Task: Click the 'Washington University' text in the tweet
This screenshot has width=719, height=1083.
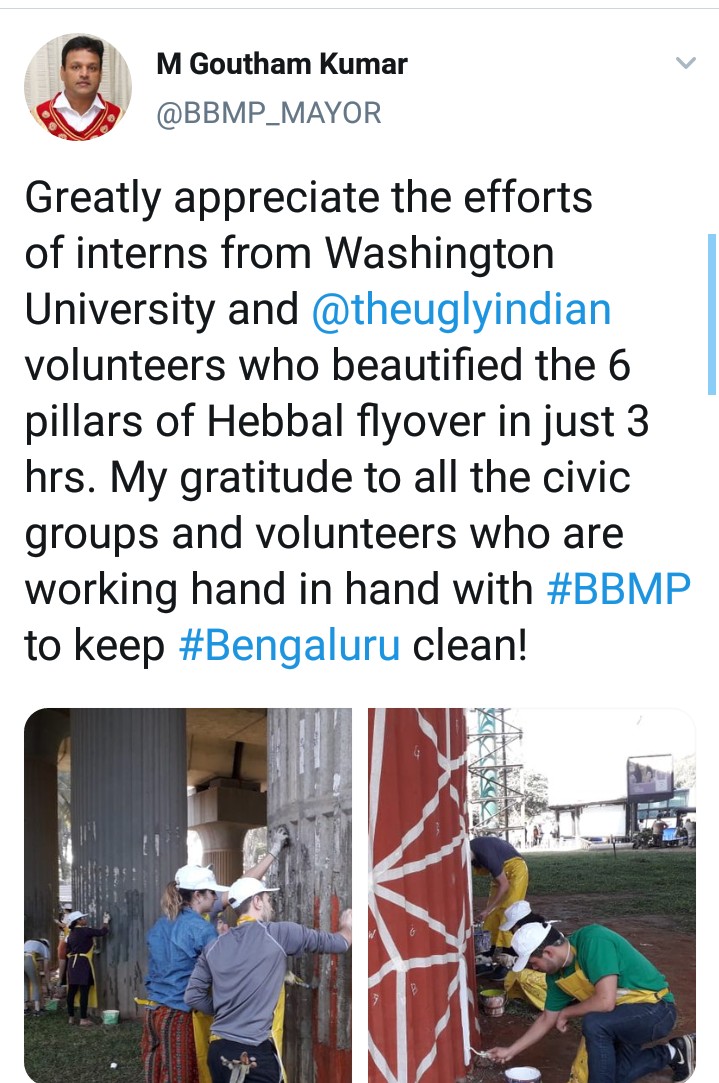Action: [289, 281]
